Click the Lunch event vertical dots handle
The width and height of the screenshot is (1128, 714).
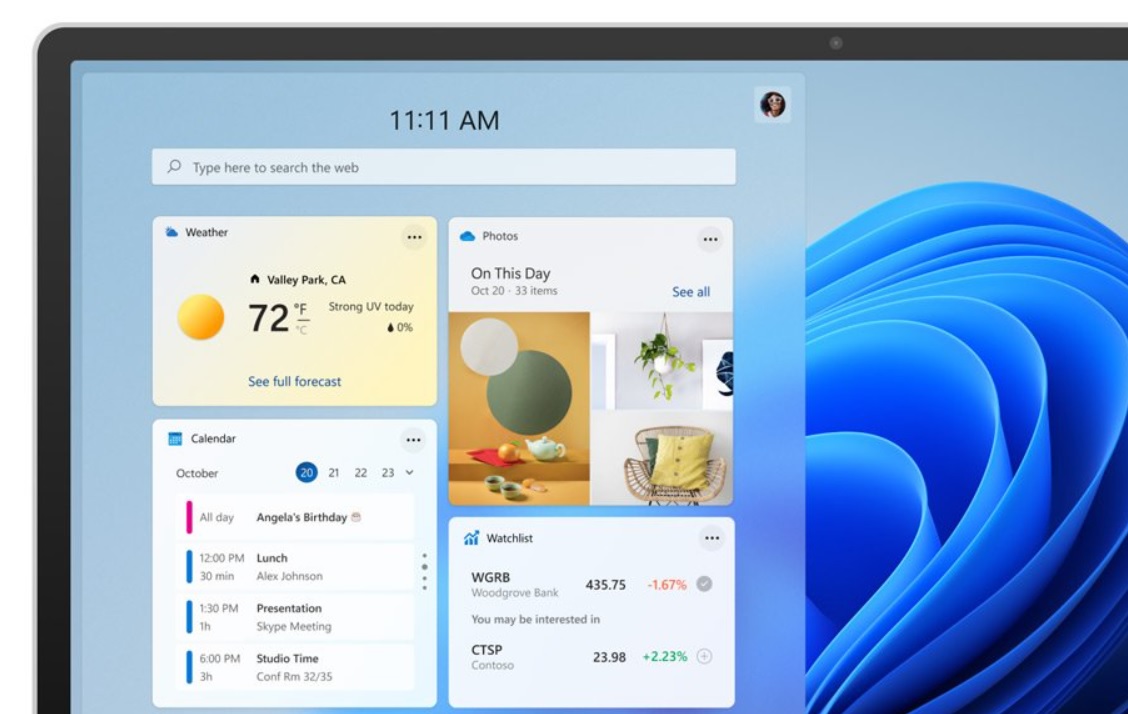click(x=424, y=570)
